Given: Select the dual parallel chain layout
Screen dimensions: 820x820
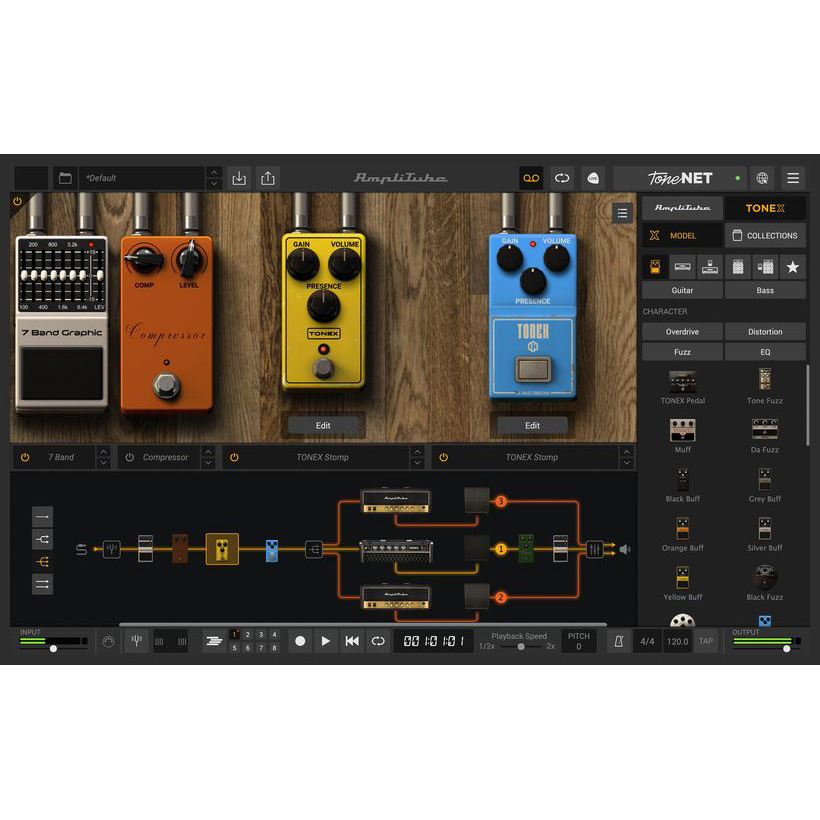Looking at the screenshot, I should 42,584.
